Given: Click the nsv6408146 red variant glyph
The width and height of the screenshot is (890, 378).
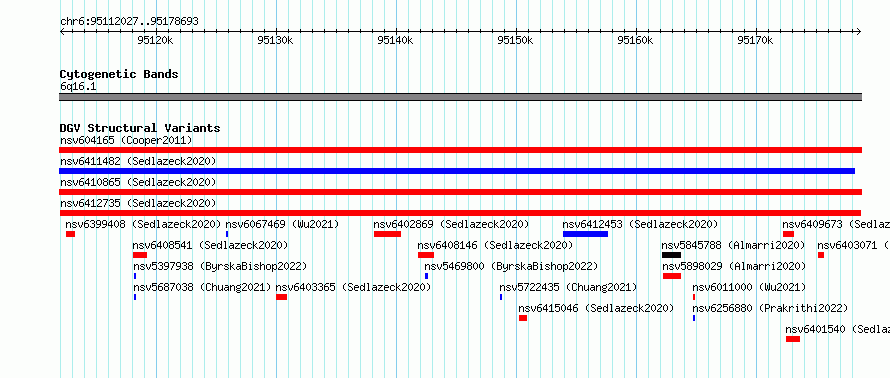Looking at the screenshot, I should [x=426, y=255].
